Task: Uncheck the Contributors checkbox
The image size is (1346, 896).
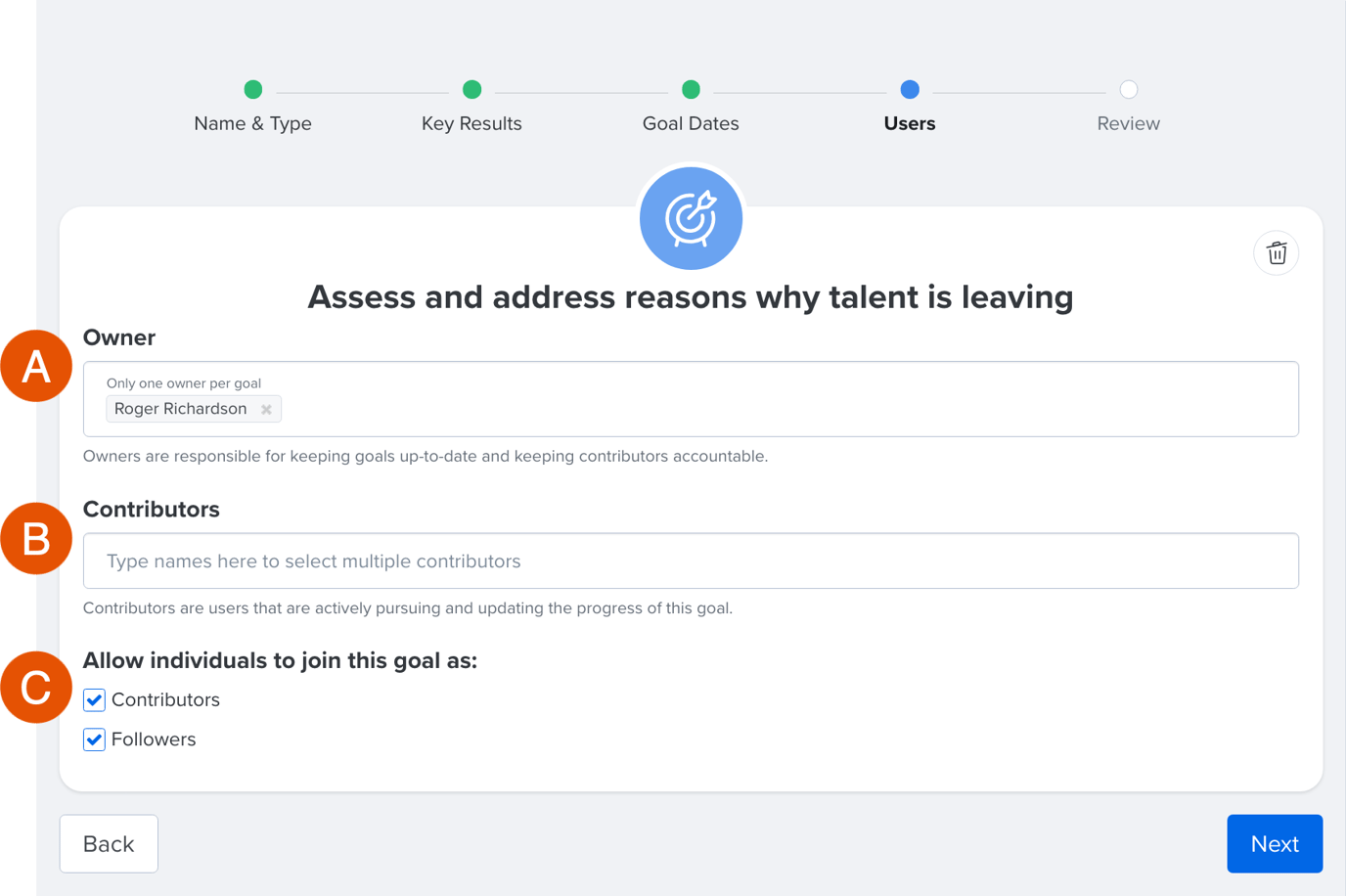Action: [95, 700]
